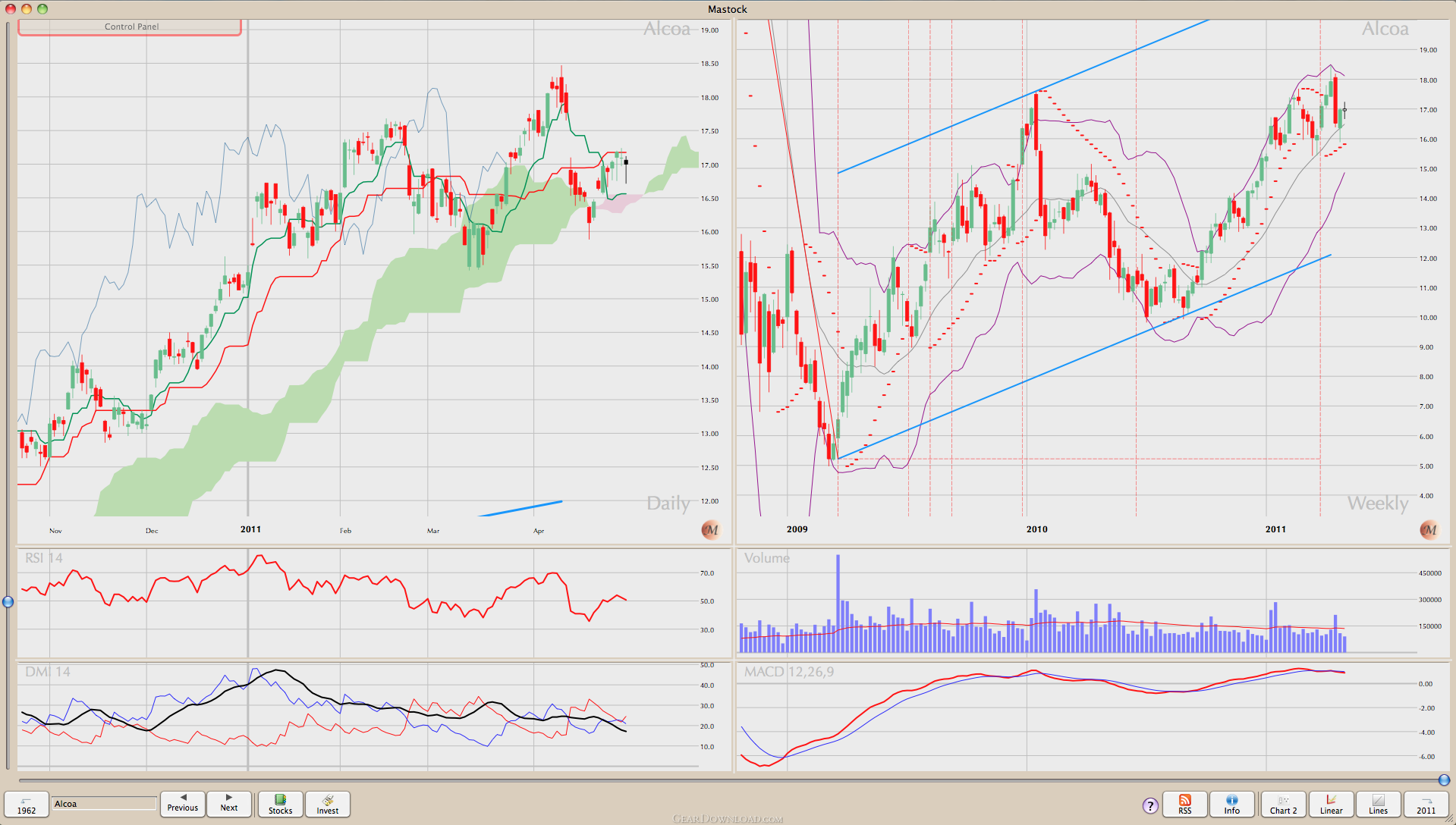Open the Invest tool
This screenshot has height=825, width=1456.
pyautogui.click(x=328, y=804)
